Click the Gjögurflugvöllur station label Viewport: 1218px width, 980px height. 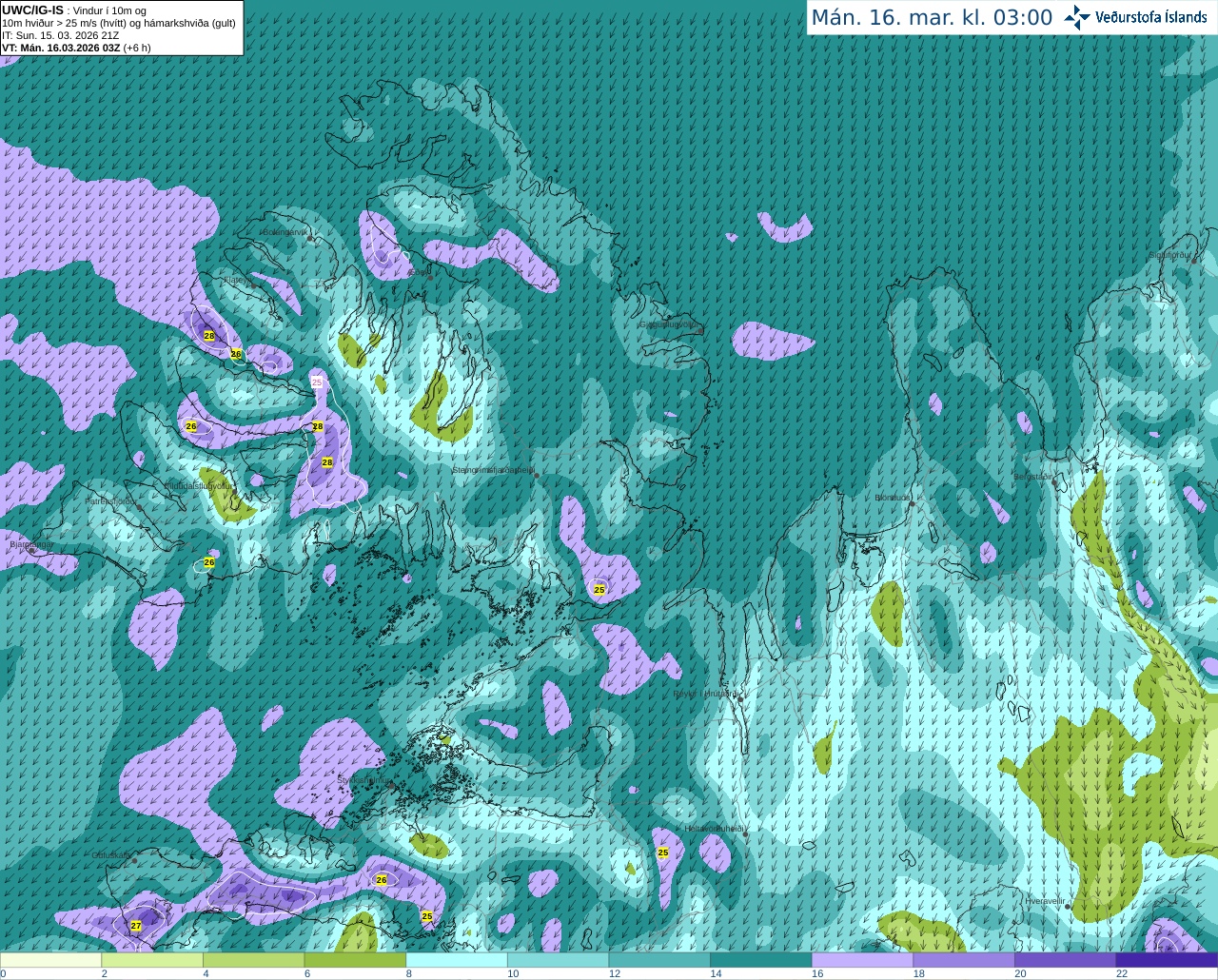[x=669, y=324]
